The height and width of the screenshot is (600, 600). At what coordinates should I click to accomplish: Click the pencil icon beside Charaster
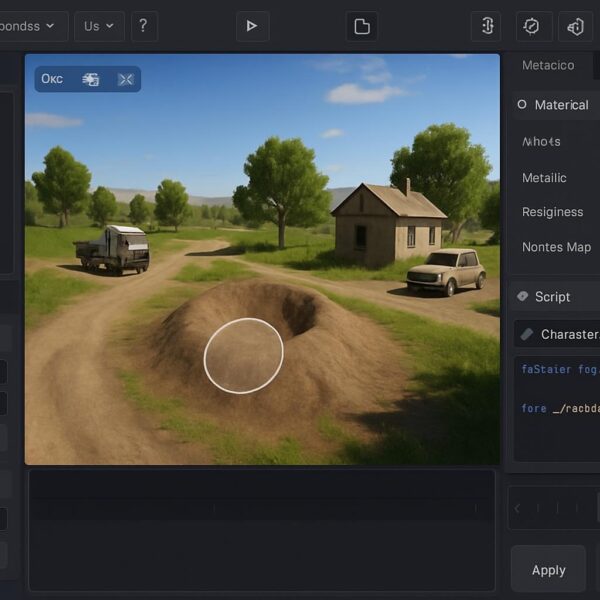527,334
